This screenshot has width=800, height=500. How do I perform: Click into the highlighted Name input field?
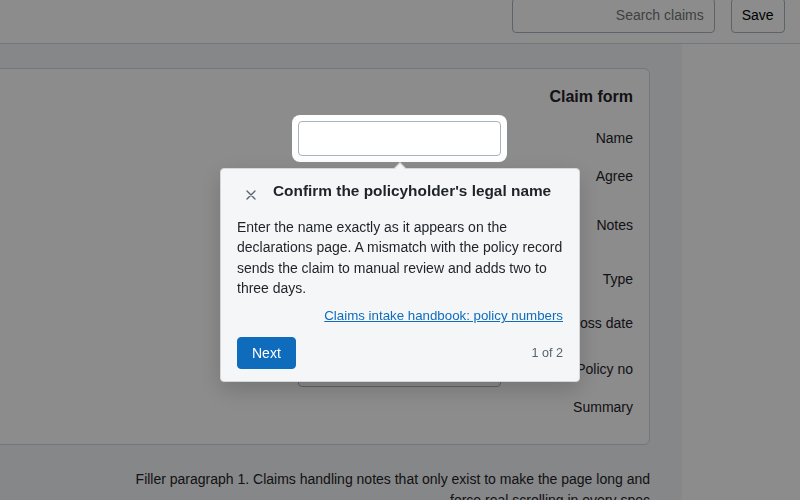[399, 138]
